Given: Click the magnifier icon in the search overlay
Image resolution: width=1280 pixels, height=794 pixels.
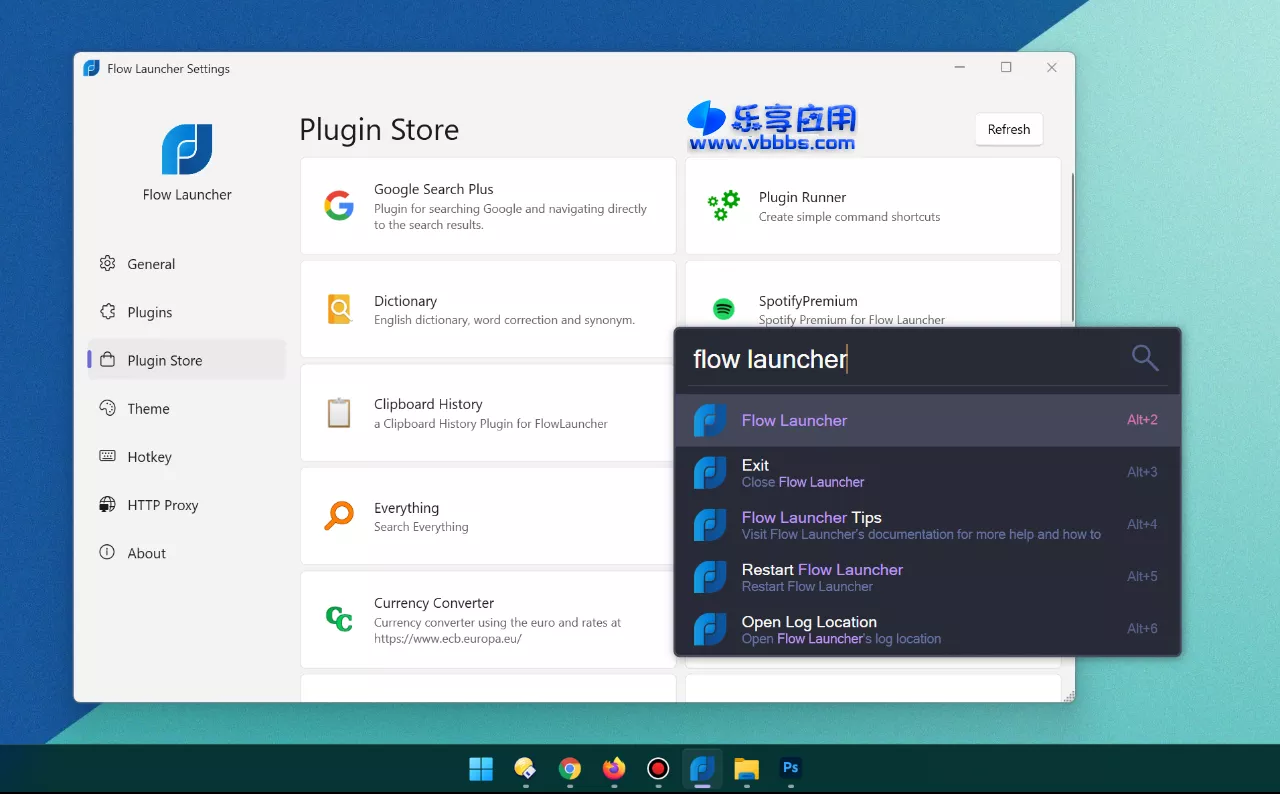Looking at the screenshot, I should [x=1143, y=357].
